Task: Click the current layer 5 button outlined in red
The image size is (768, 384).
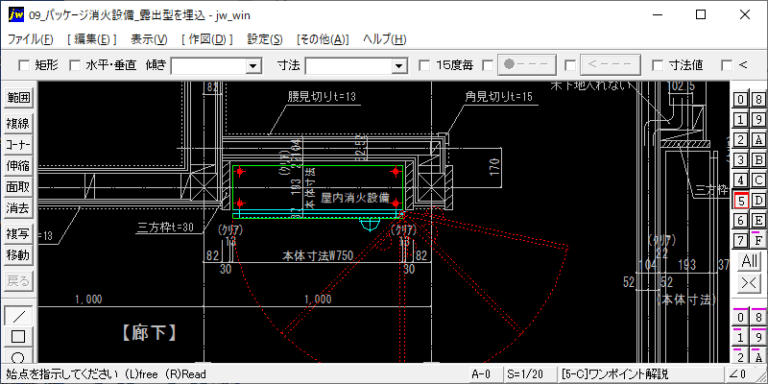Action: 741,200
